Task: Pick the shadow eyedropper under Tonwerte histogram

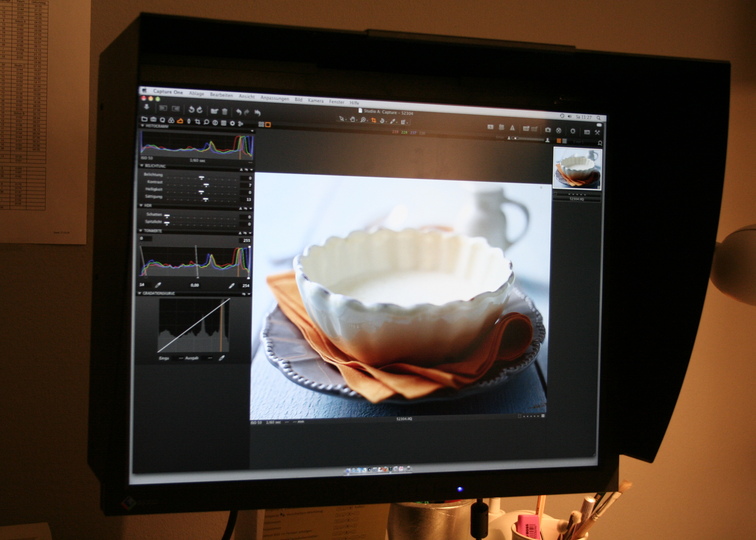Action: click(x=158, y=285)
